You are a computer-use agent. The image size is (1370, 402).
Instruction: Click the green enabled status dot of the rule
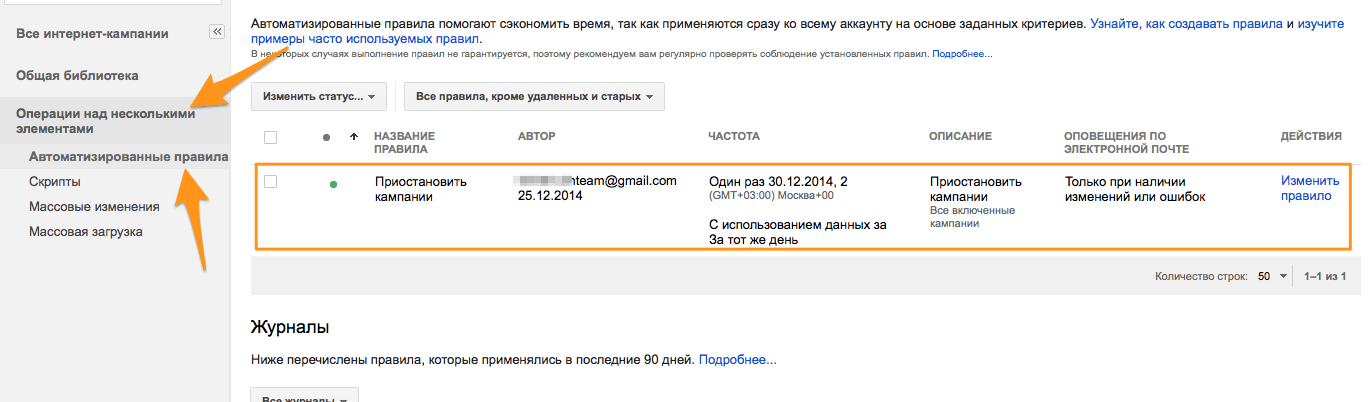pos(333,184)
